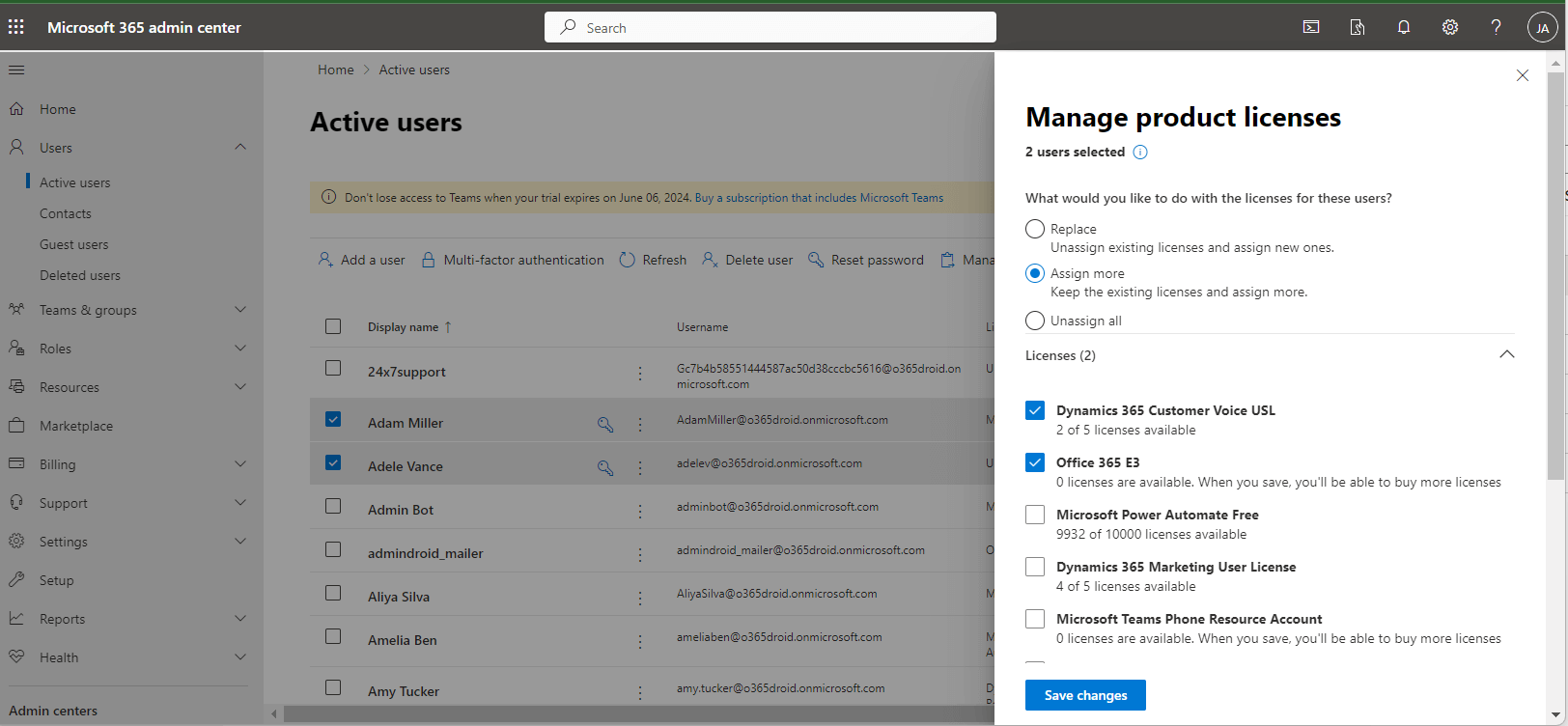Click in the top Search box

click(x=770, y=27)
